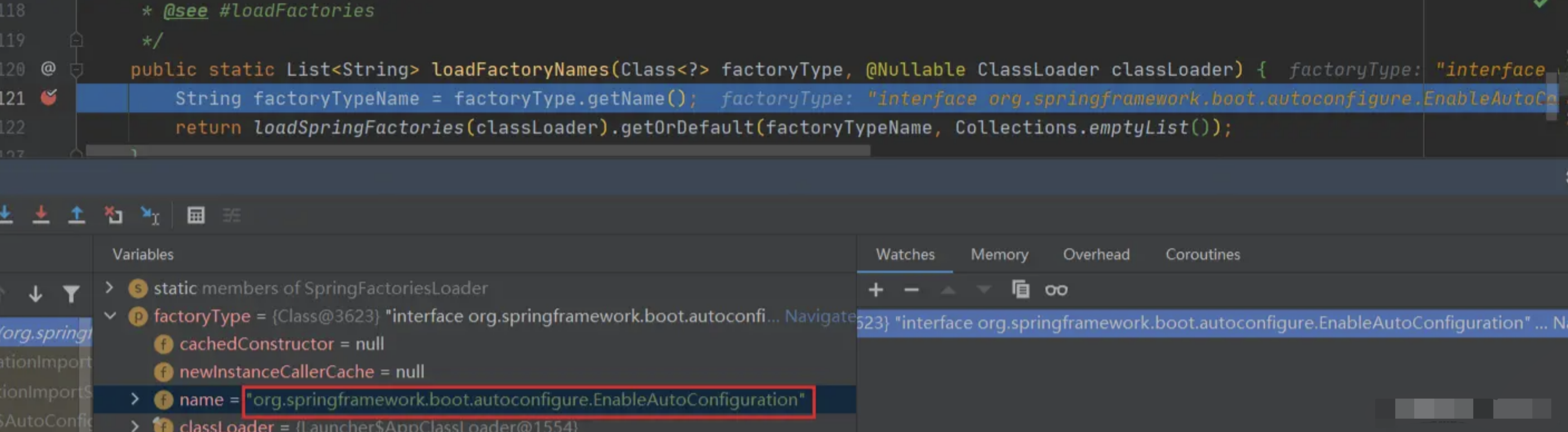This screenshot has height=432, width=1568.
Task: Collapse the loadFactoryNames method fold on line 120
Action: pos(76,70)
